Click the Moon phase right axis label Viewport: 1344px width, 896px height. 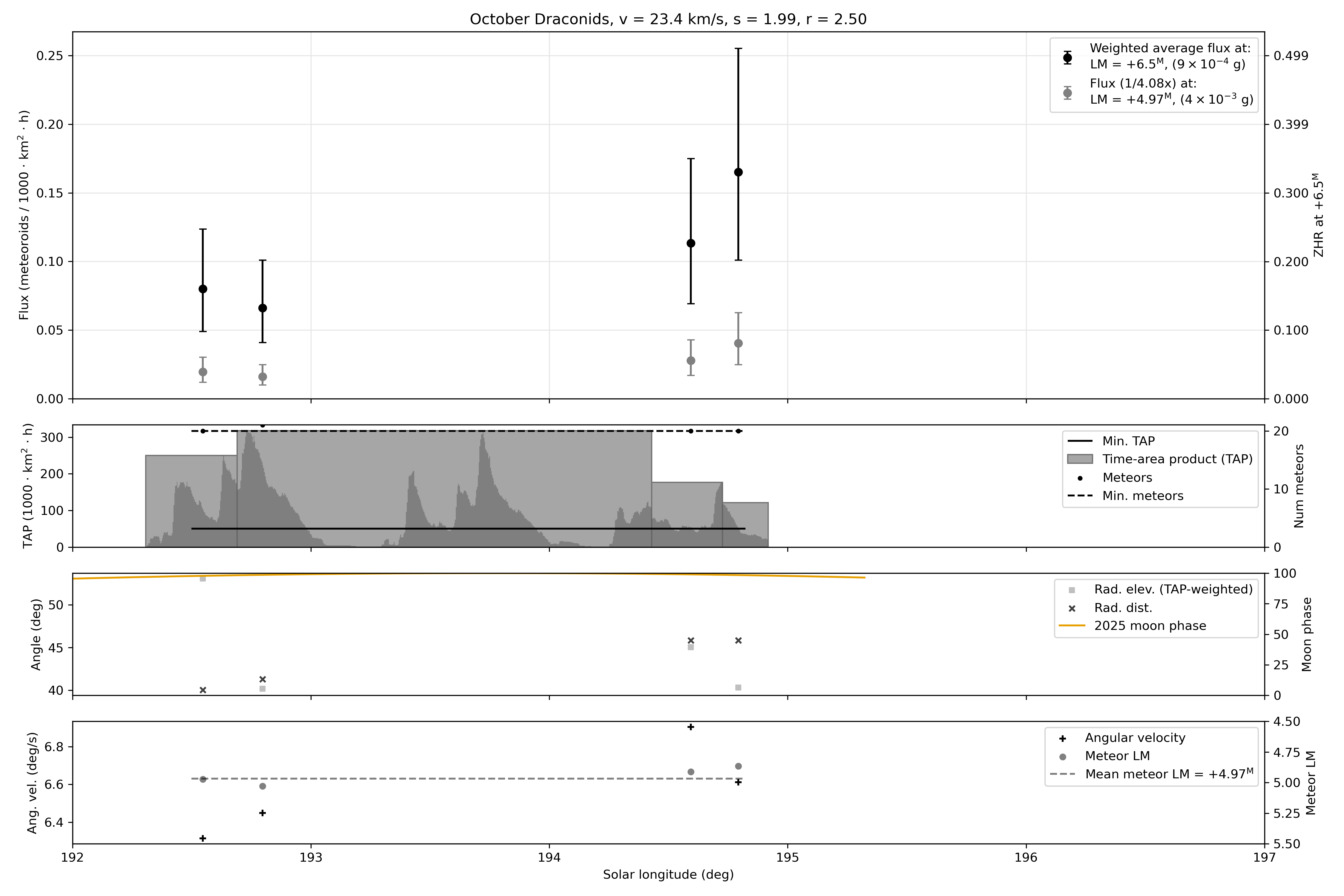click(1307, 634)
